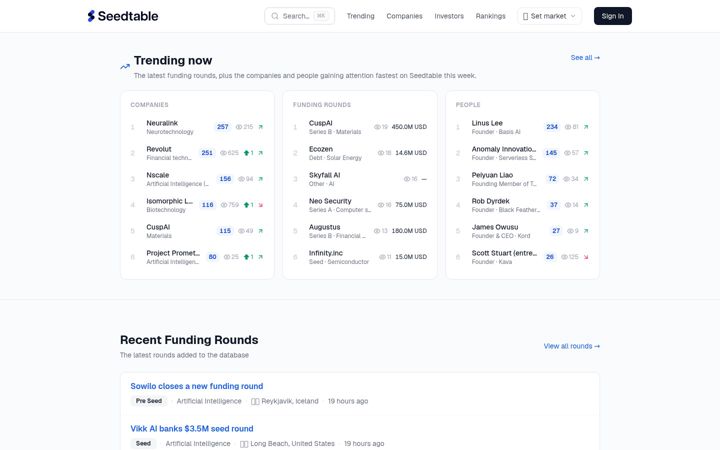Open the Augustus funding round

[x=360, y=231]
